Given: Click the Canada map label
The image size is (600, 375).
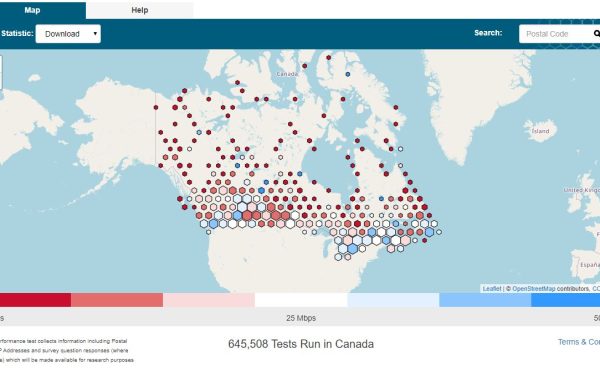Looking at the screenshot, I should pyautogui.click(x=287, y=74).
